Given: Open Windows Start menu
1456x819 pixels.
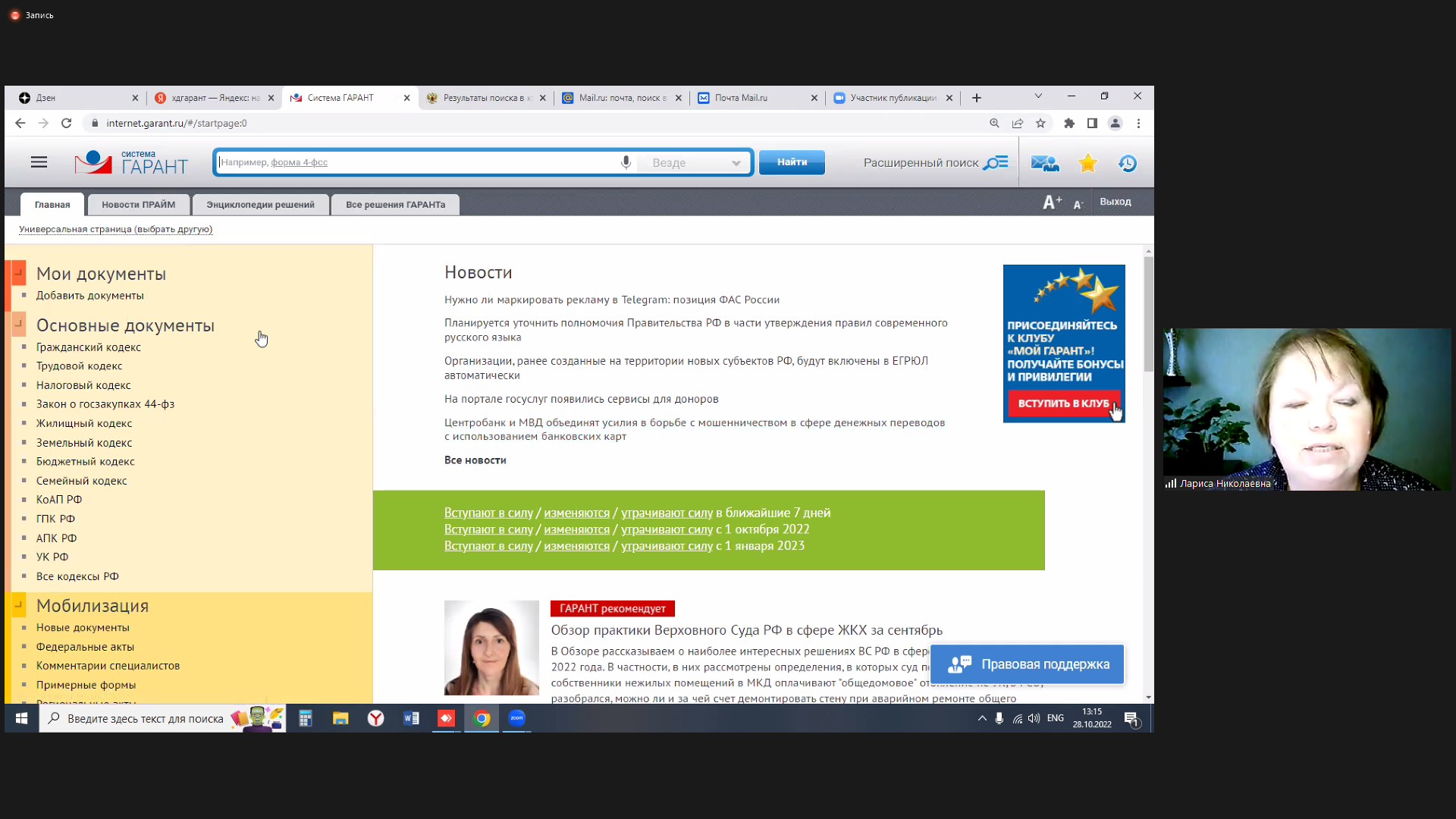Looking at the screenshot, I should (x=21, y=718).
